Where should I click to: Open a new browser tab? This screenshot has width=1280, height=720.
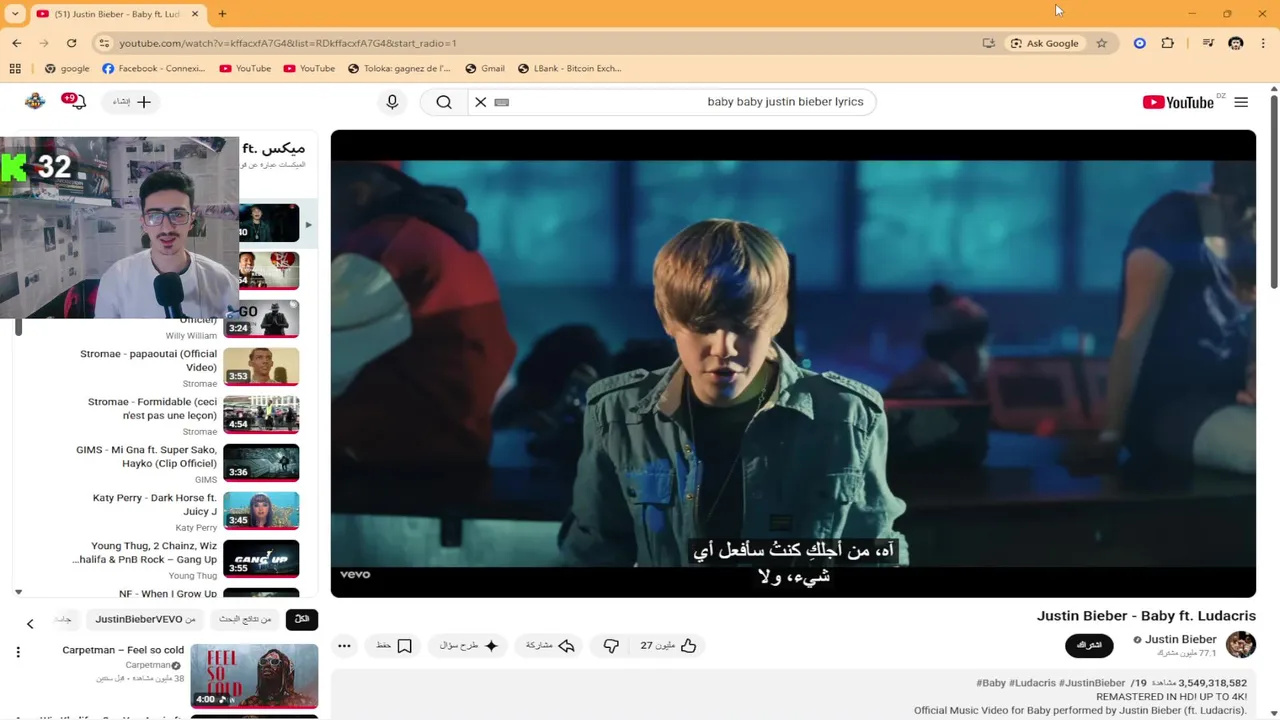[222, 14]
